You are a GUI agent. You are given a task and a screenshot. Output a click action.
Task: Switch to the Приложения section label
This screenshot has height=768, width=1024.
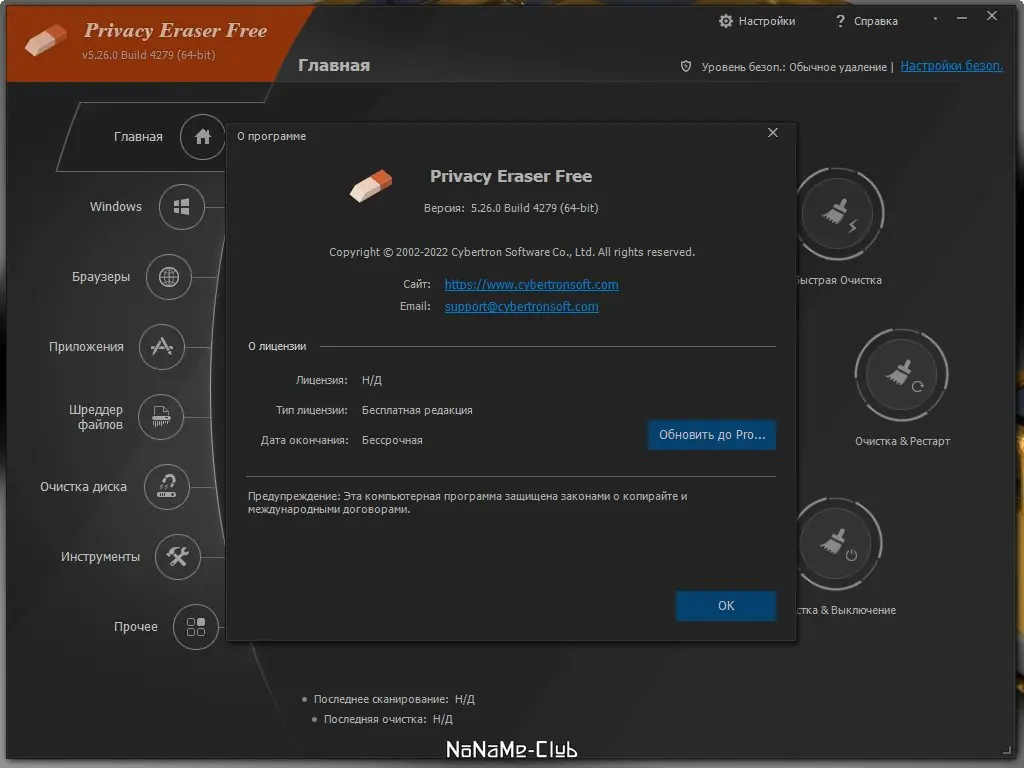tap(86, 347)
